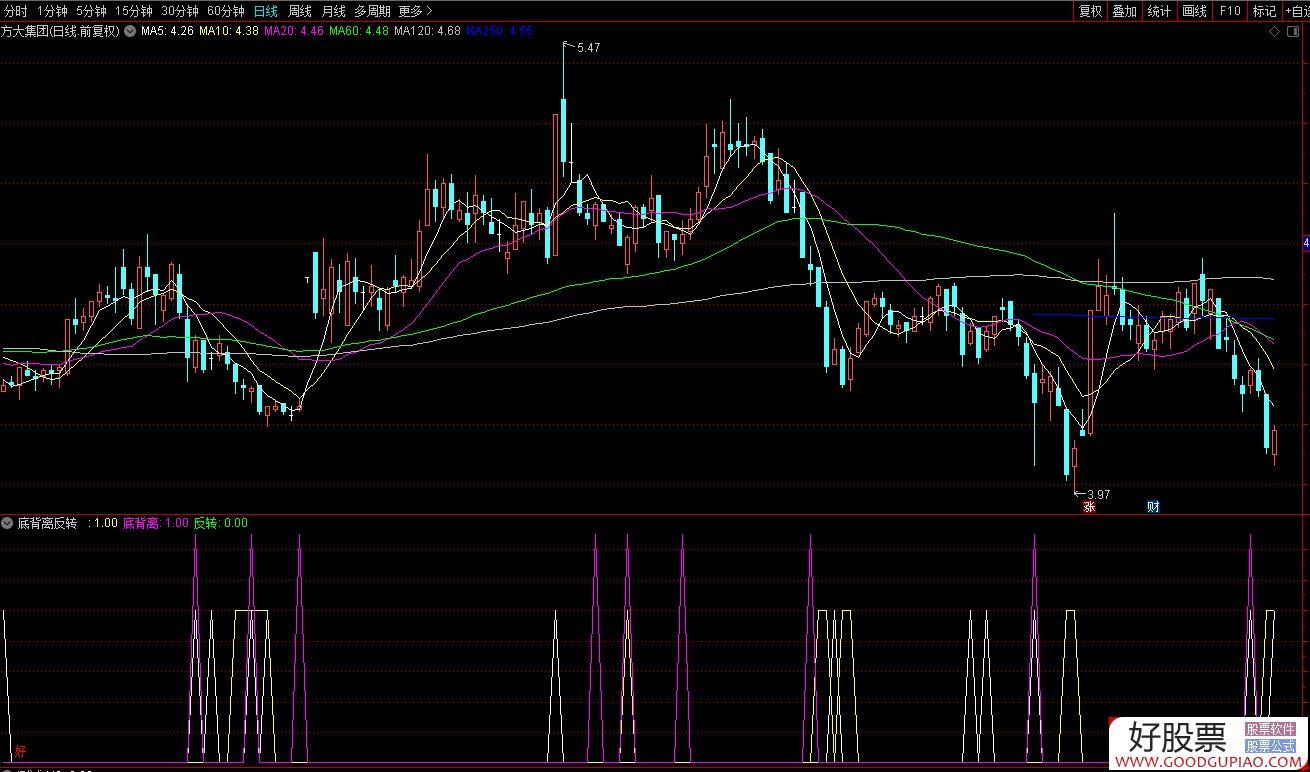The width and height of the screenshot is (1310, 772).
Task: Activate the 画线 drawing tool
Action: (1195, 11)
